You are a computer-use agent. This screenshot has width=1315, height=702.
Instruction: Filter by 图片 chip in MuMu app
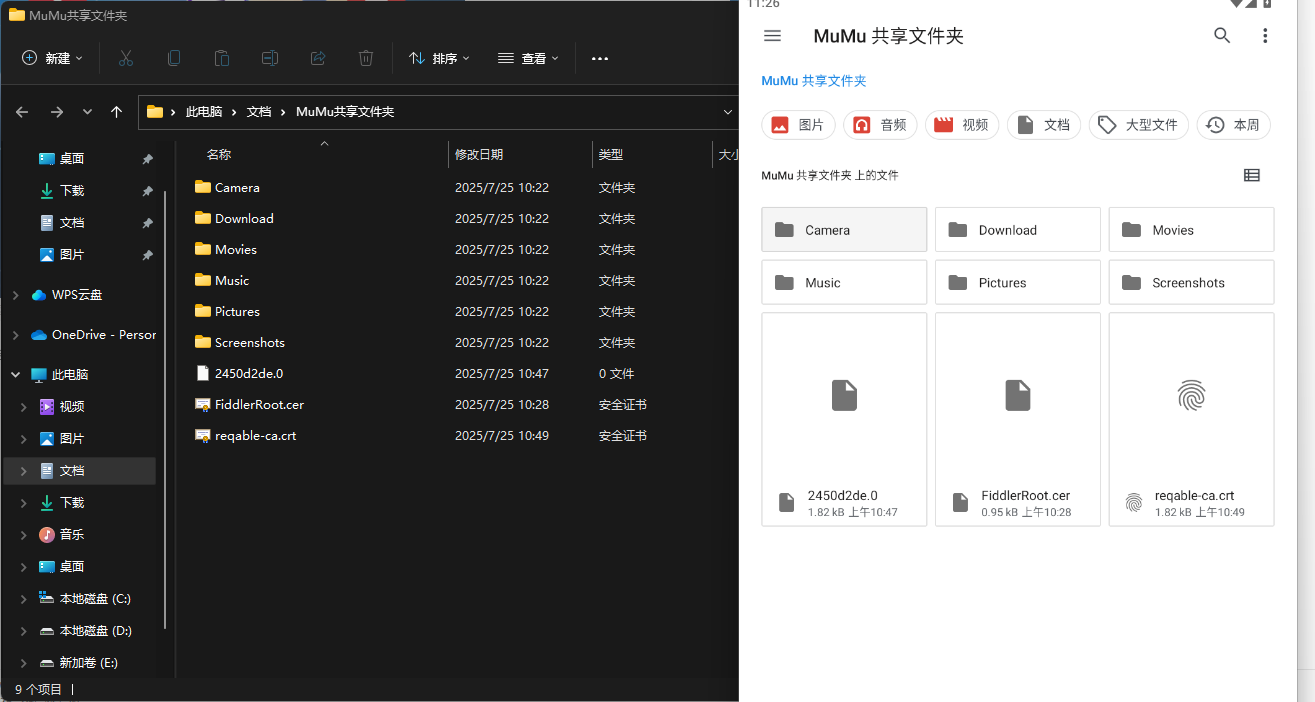[798, 125]
